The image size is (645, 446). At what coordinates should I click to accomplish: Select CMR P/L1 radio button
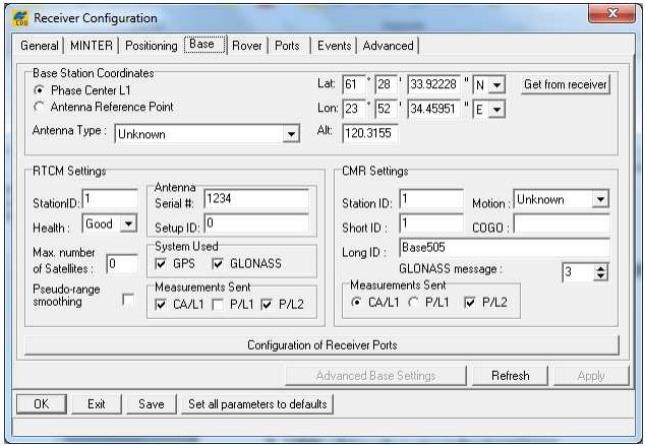pos(413,302)
